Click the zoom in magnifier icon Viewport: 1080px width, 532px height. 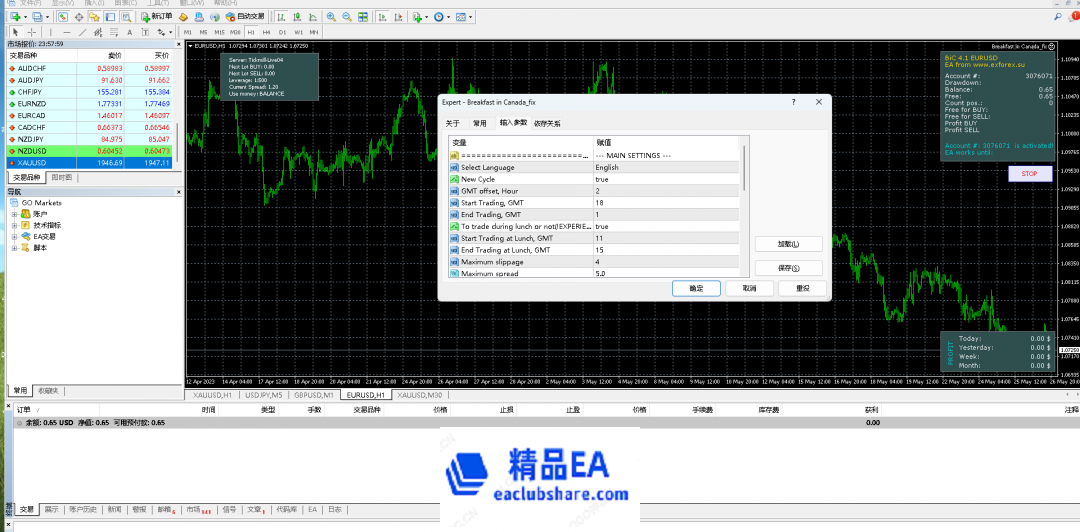point(332,17)
